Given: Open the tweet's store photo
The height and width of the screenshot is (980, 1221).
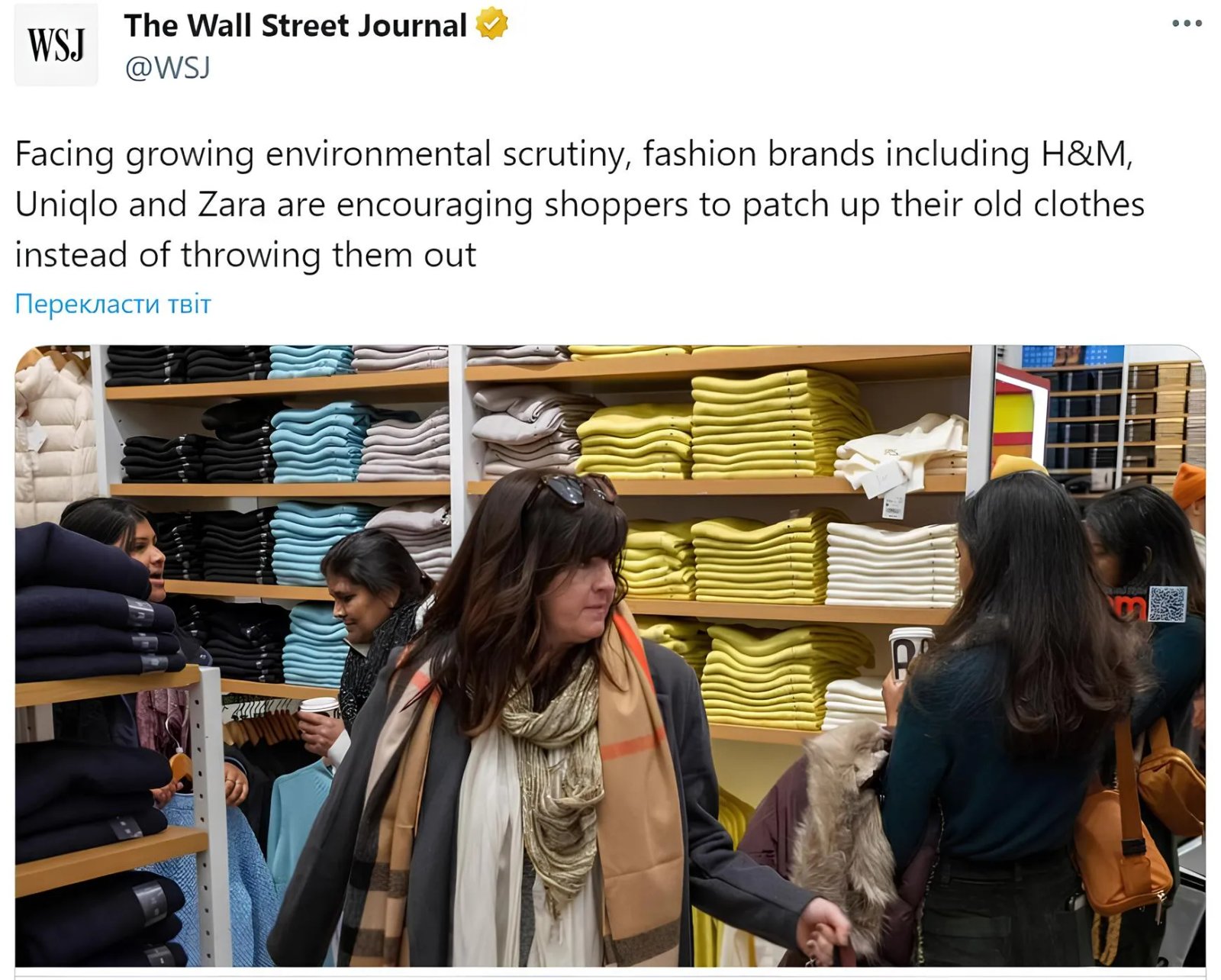Looking at the screenshot, I should [x=610, y=656].
